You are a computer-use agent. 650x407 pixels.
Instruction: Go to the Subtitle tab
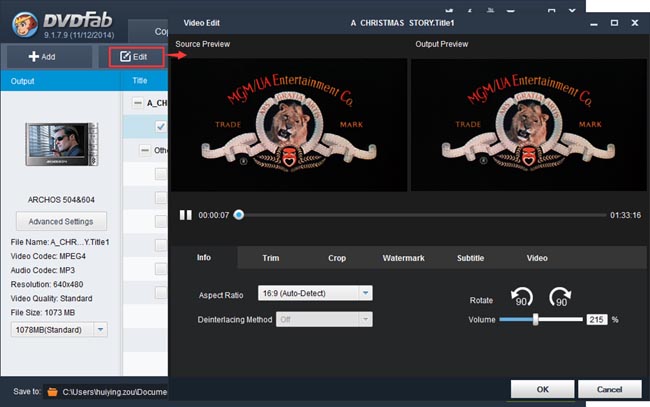point(471,258)
